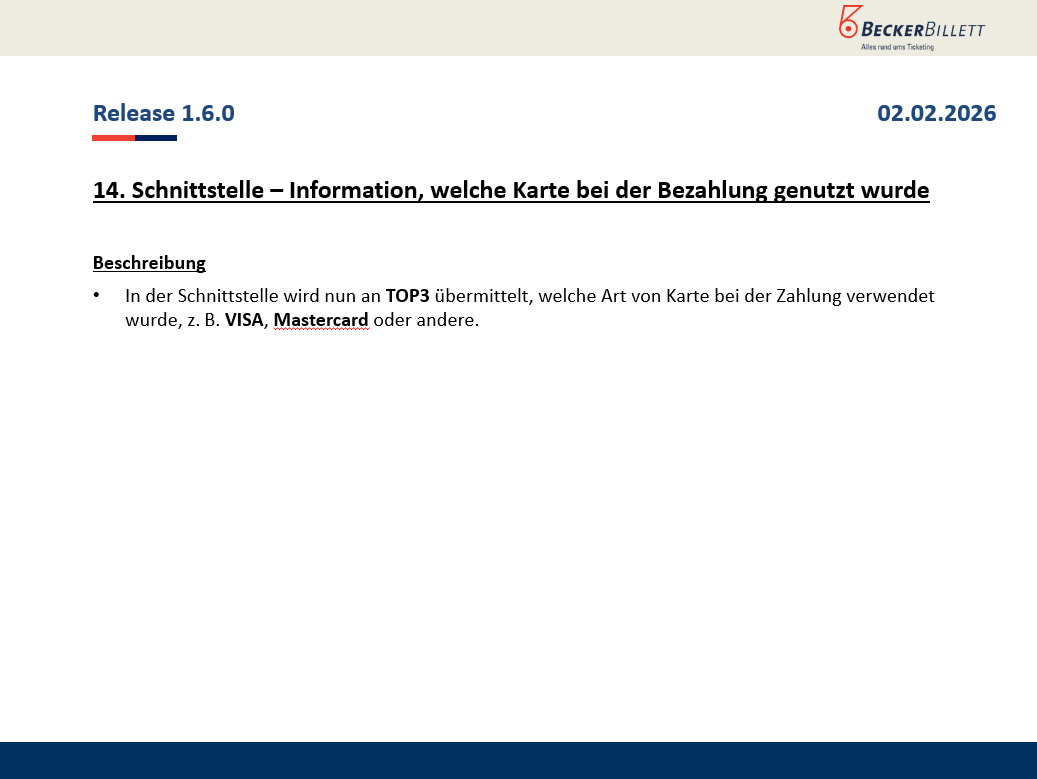The height and width of the screenshot is (779, 1037).
Task: Click the red accent bar under Release
Action: pyautogui.click(x=113, y=138)
